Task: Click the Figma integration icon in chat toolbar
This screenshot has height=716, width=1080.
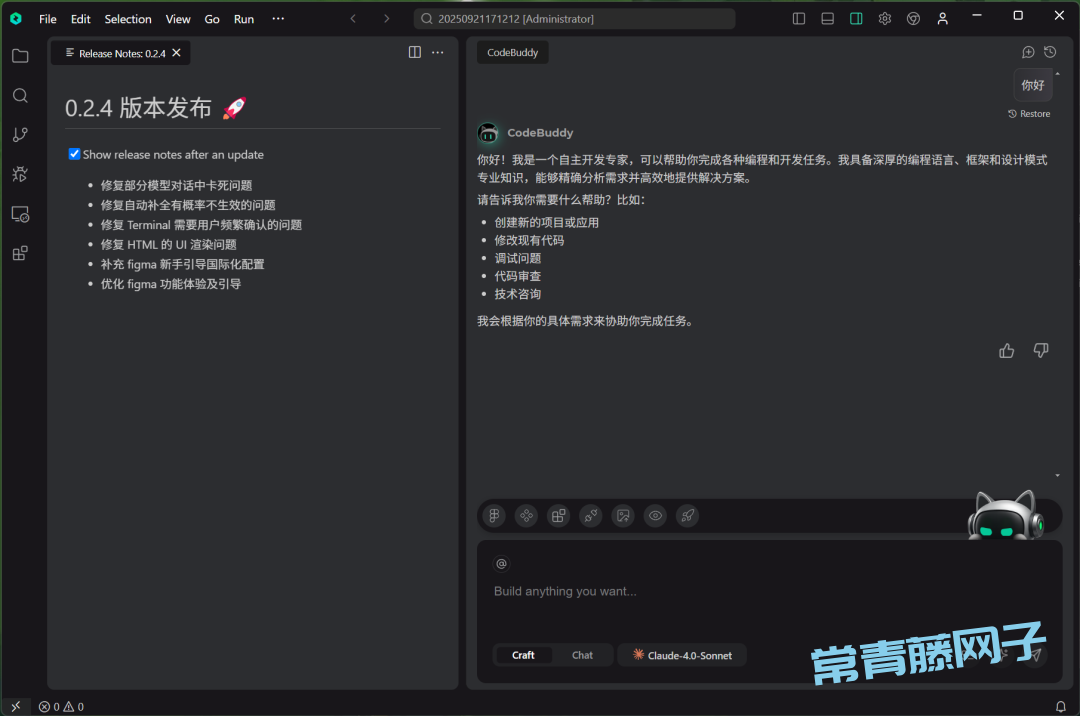Action: point(494,516)
